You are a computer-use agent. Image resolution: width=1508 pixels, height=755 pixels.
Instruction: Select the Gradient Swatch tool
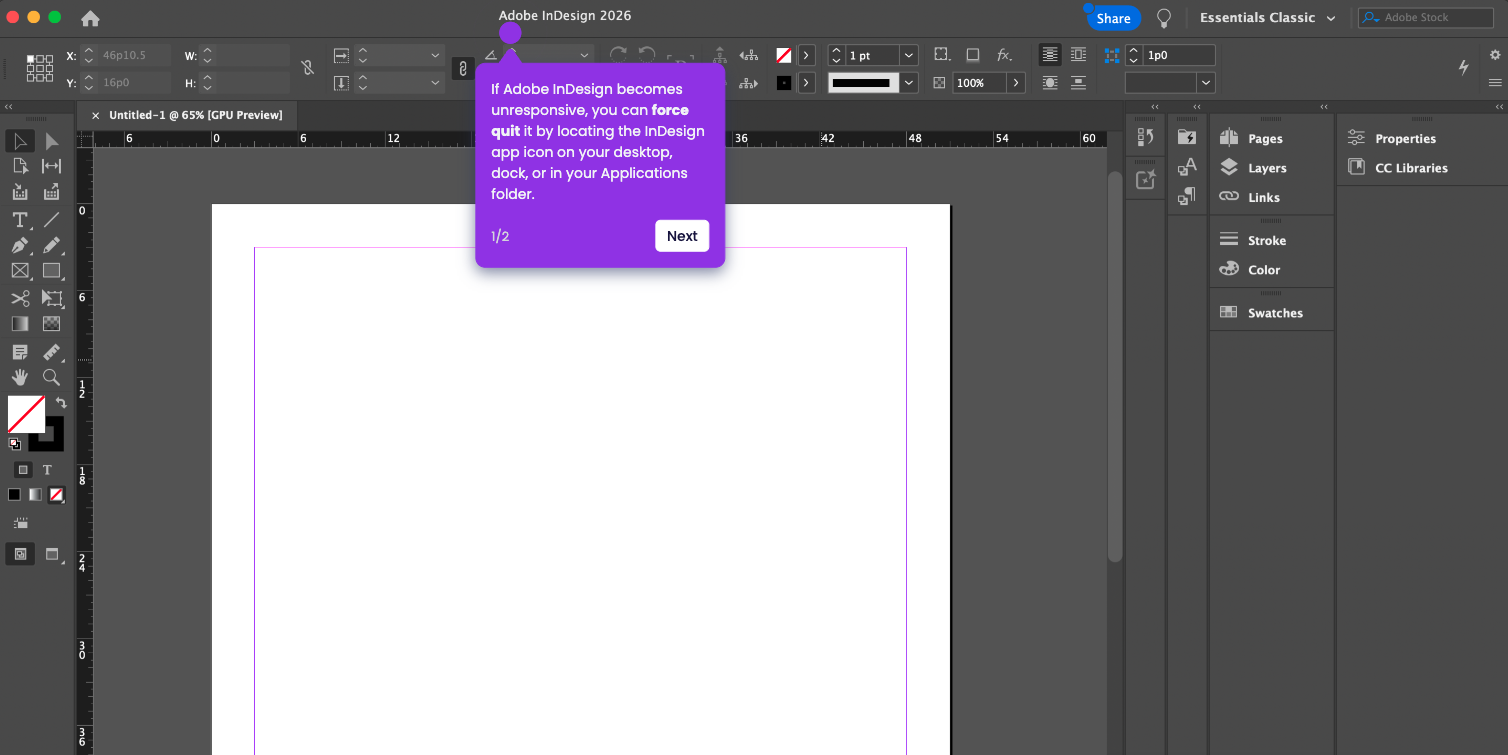pos(20,324)
